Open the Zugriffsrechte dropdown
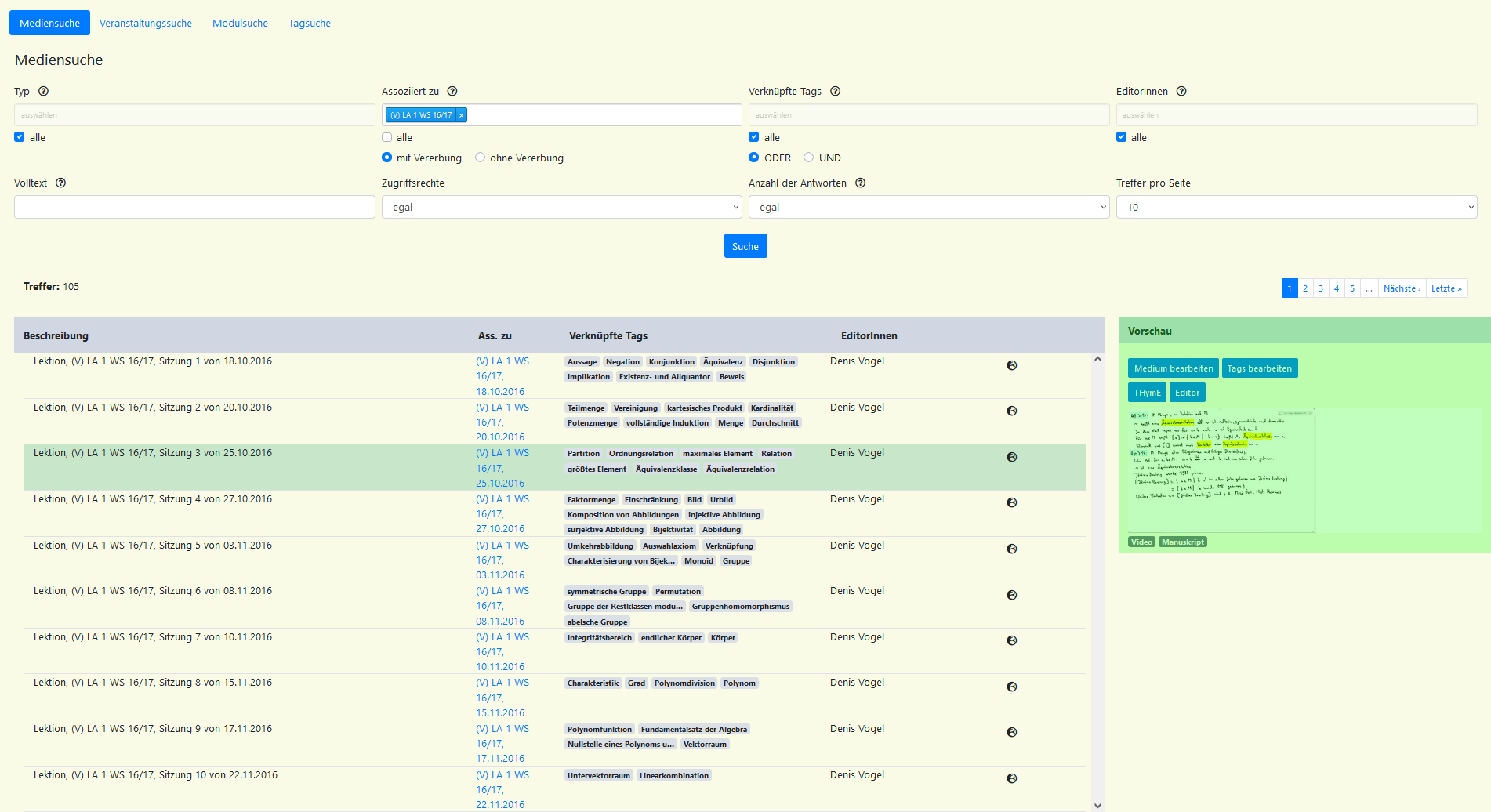Screen dimensions: 1491x812 pyautogui.click(x=561, y=208)
